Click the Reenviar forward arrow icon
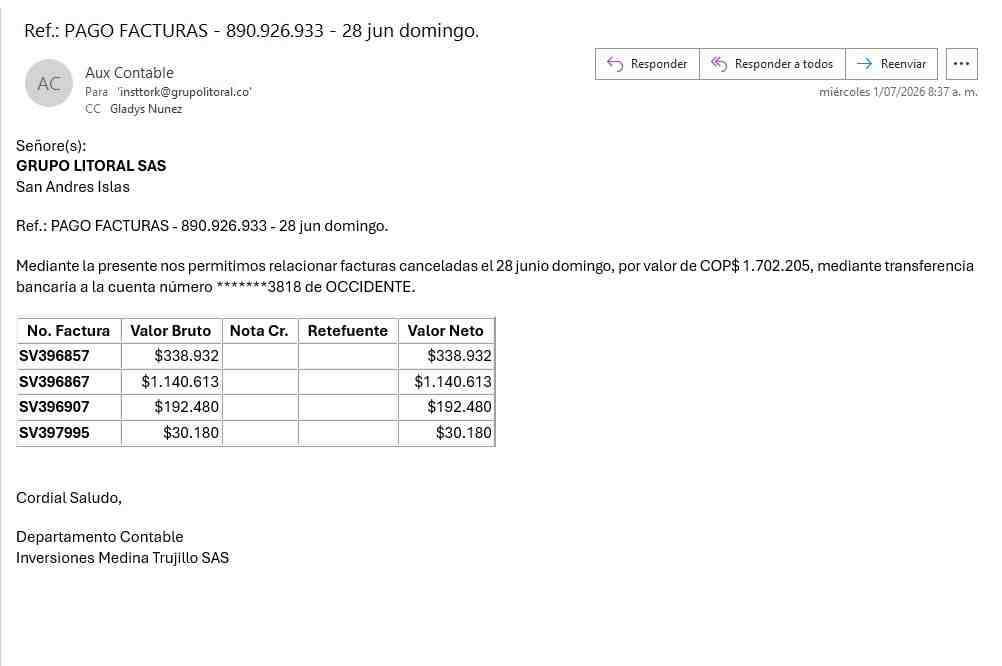 tap(864, 64)
